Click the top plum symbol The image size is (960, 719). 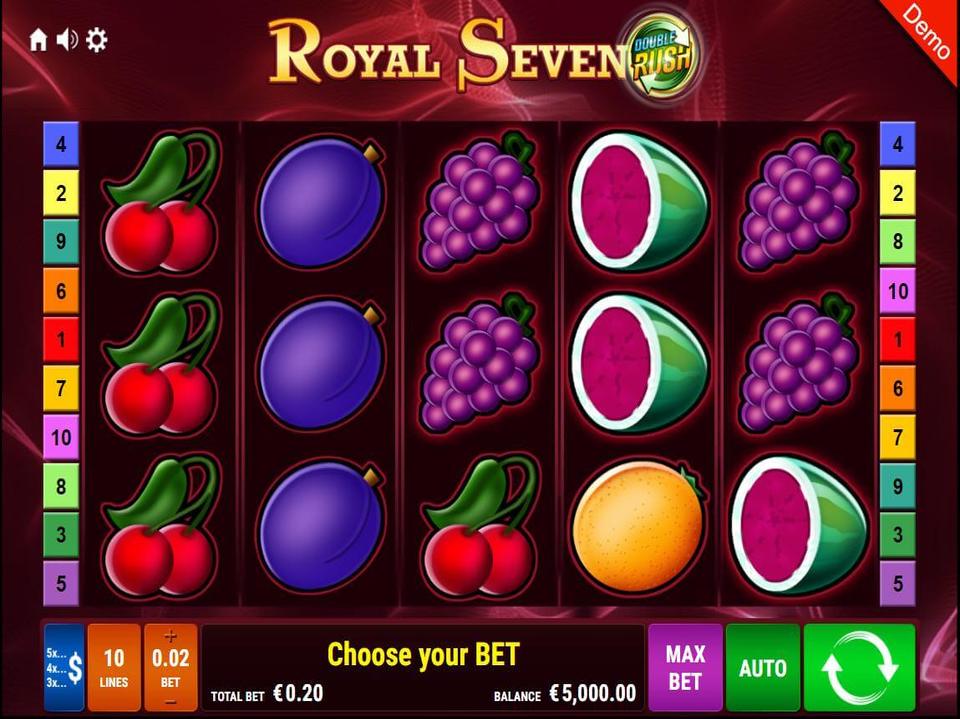tap(321, 203)
